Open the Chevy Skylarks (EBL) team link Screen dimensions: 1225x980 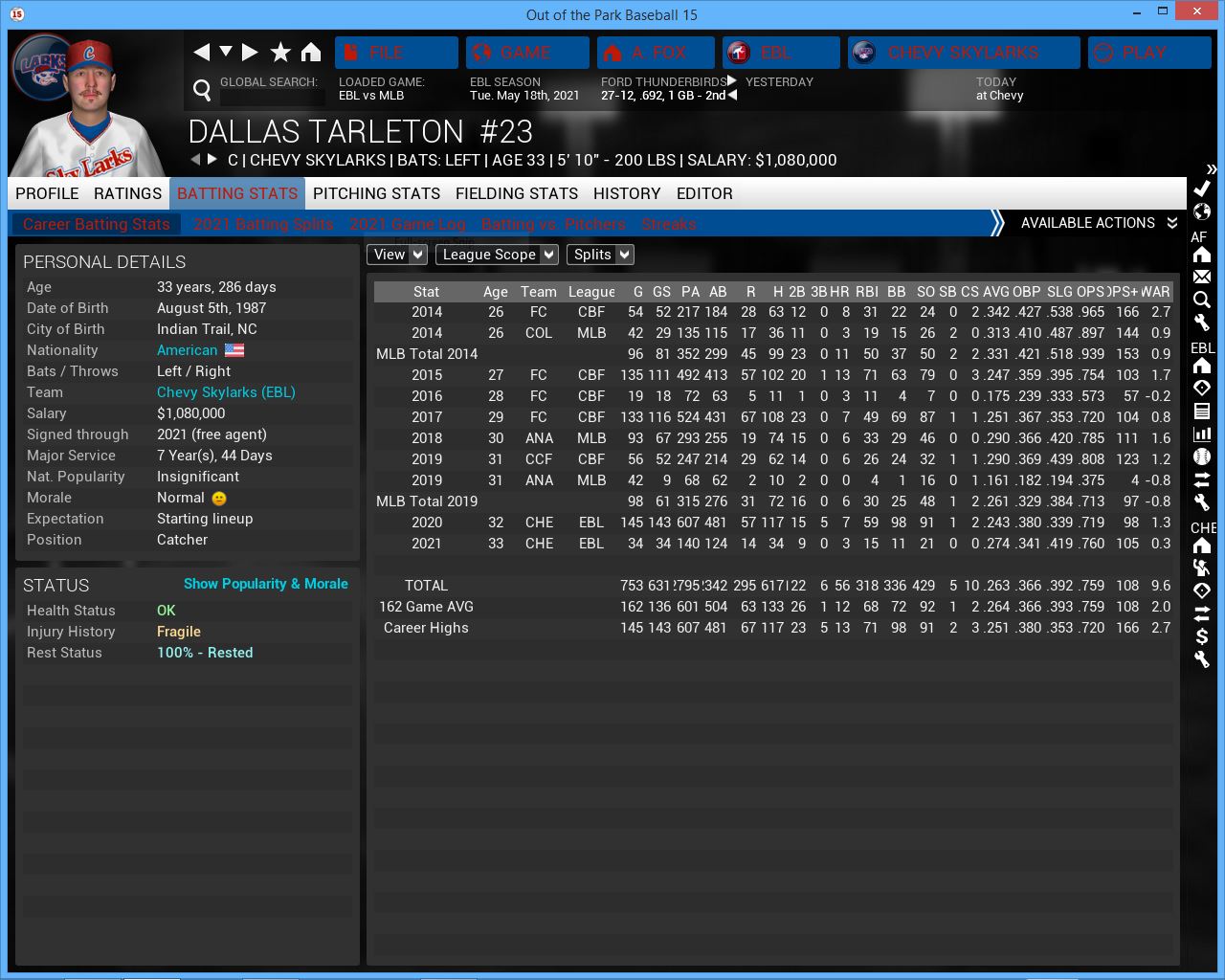(x=226, y=392)
